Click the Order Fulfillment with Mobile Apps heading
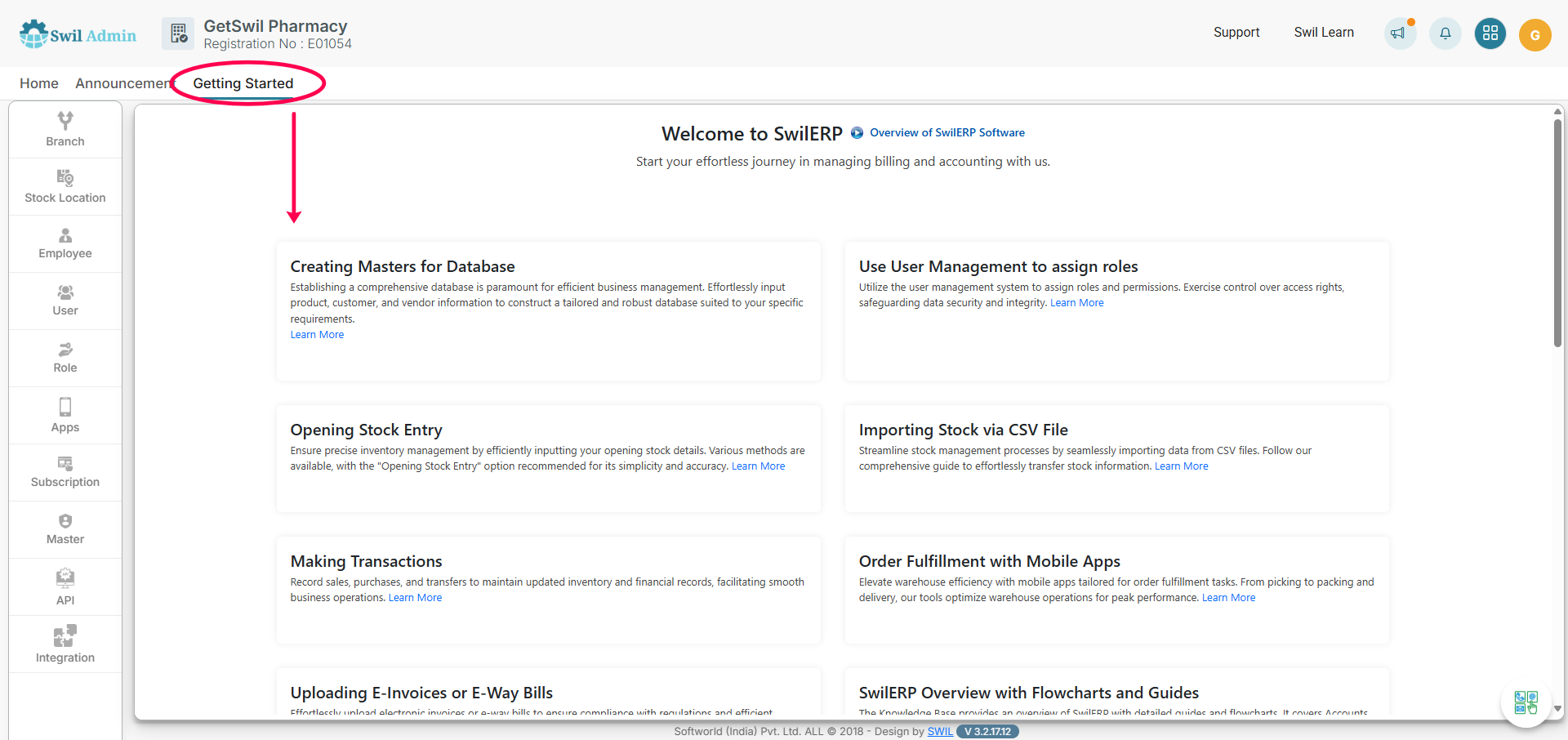The height and width of the screenshot is (740, 1568). (990, 561)
